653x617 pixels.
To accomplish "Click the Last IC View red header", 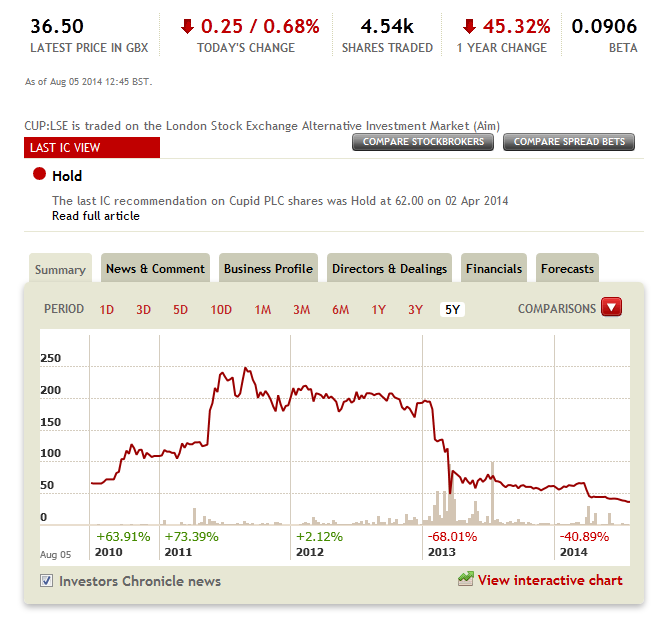I will (92, 147).
